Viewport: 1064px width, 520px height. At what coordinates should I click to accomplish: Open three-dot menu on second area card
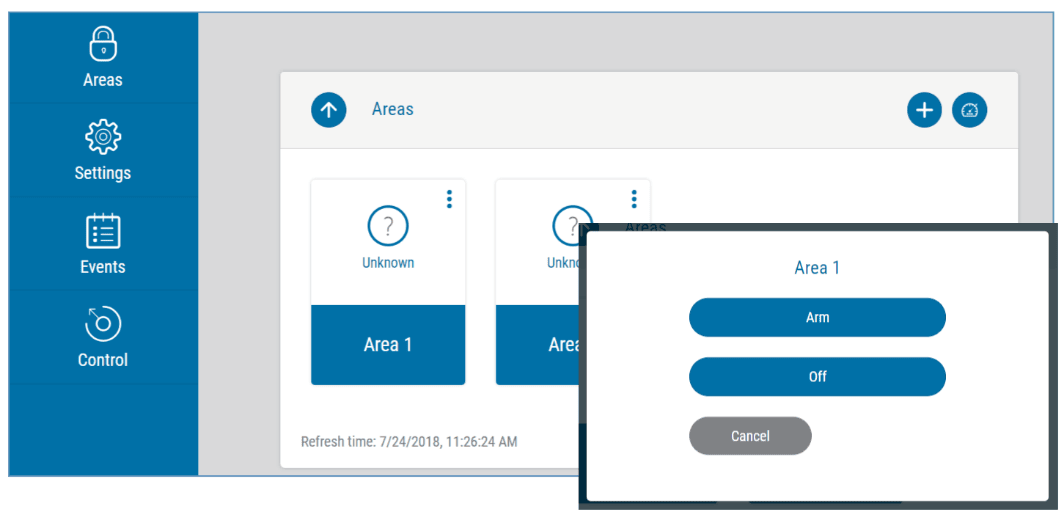click(x=633, y=199)
